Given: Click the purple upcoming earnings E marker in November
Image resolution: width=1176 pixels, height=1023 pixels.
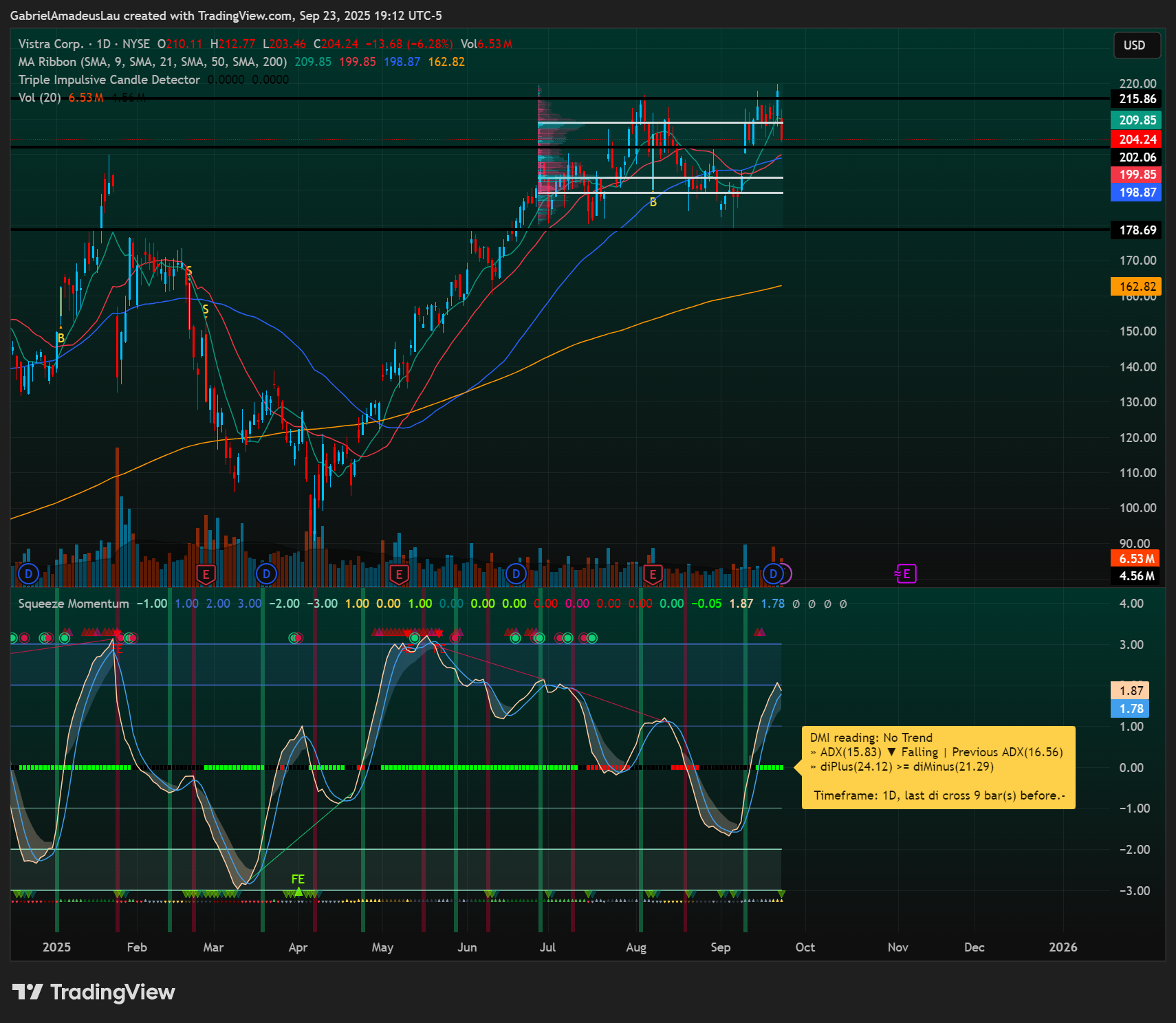Looking at the screenshot, I should click(x=906, y=573).
